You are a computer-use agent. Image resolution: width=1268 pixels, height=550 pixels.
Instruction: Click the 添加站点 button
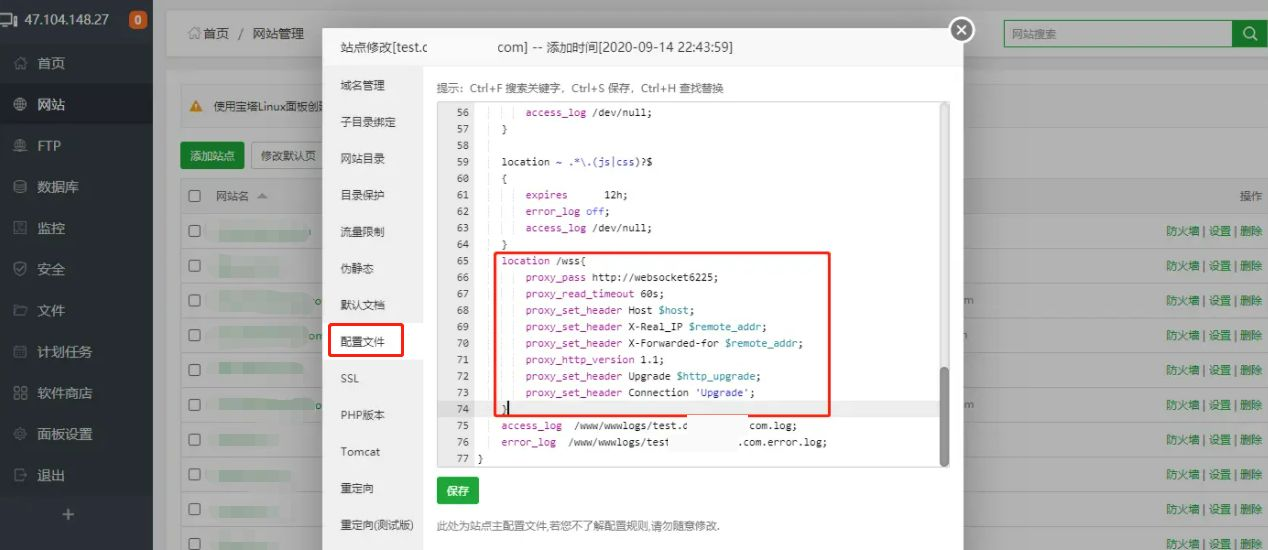212,156
